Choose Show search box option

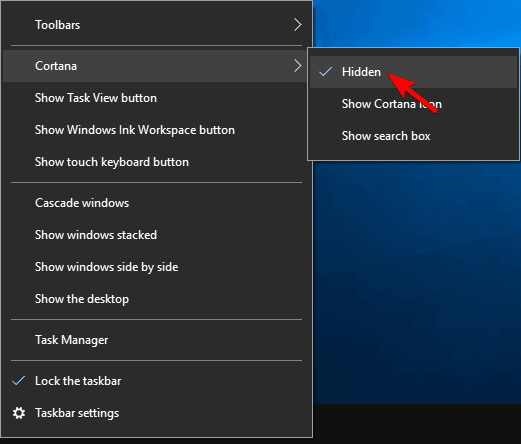[413, 136]
